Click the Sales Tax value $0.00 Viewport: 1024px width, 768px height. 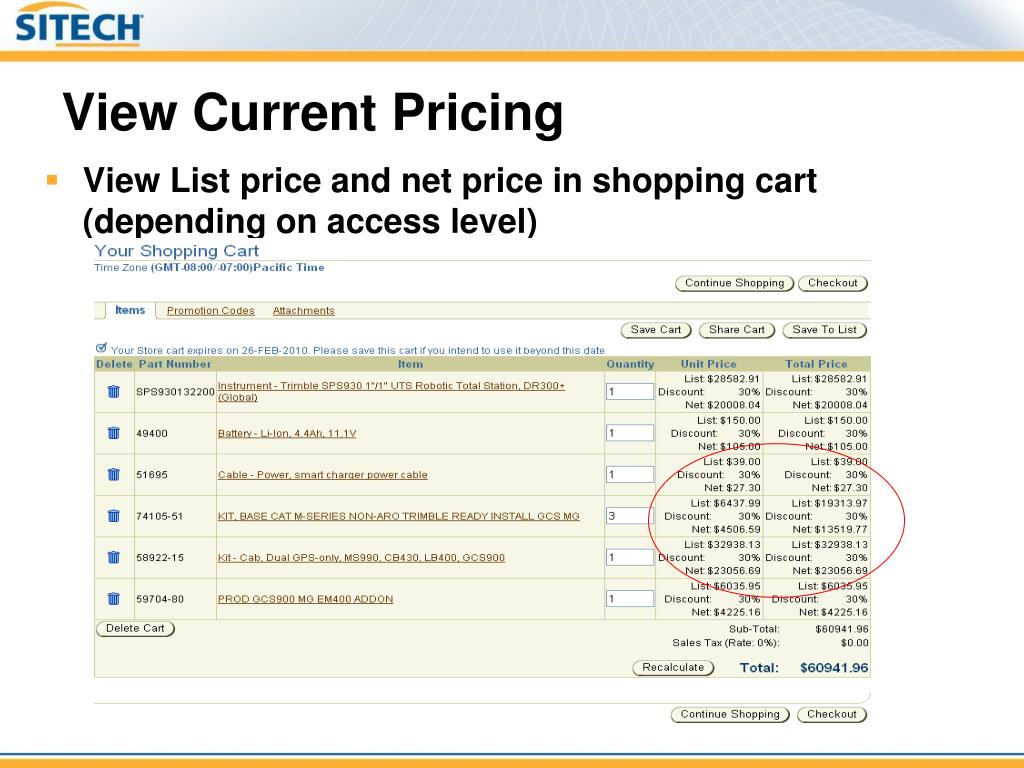coord(855,643)
